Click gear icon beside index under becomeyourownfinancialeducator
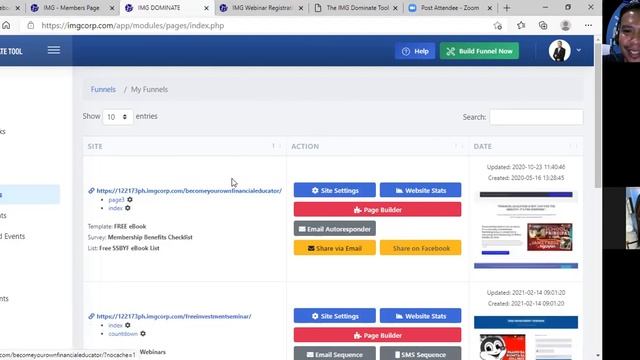640x360 pixels. [x=128, y=208]
